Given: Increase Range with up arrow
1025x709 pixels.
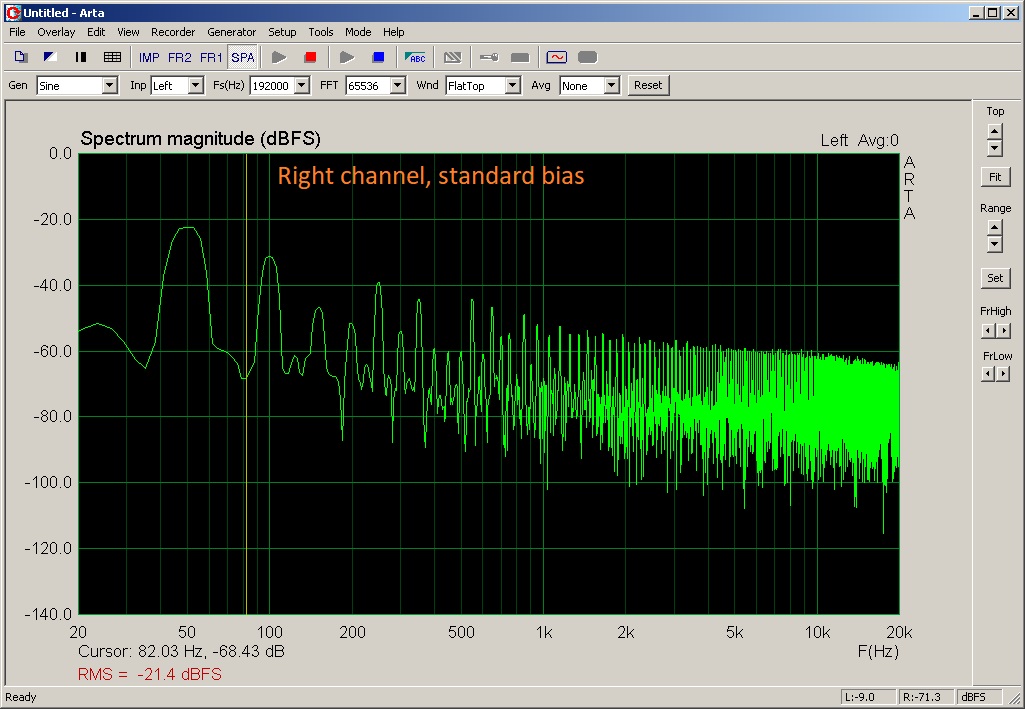Looking at the screenshot, I should pyautogui.click(x=994, y=227).
